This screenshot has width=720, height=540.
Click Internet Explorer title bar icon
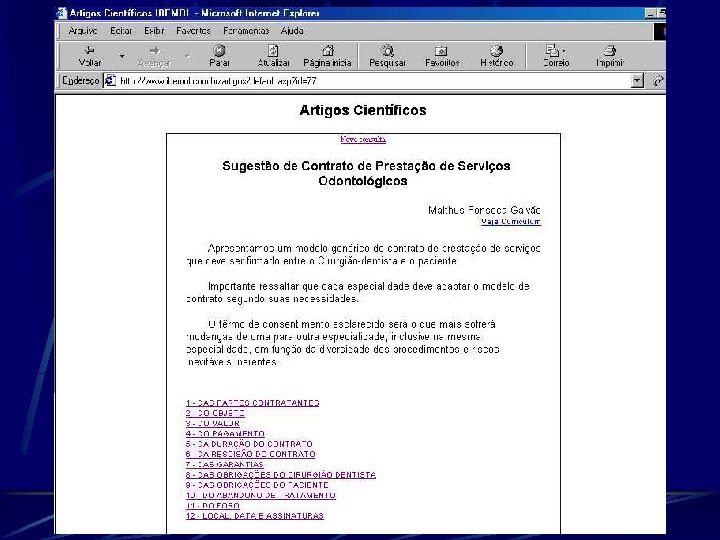62,13
